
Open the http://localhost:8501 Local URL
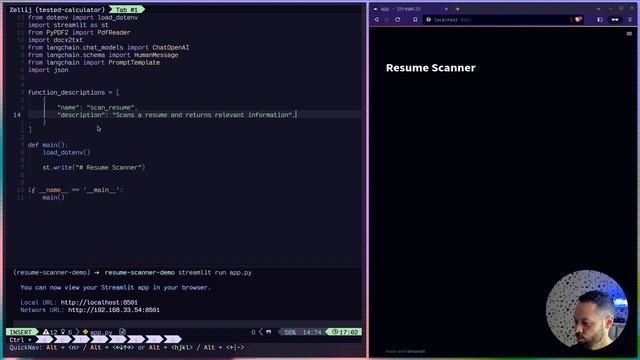99,302
